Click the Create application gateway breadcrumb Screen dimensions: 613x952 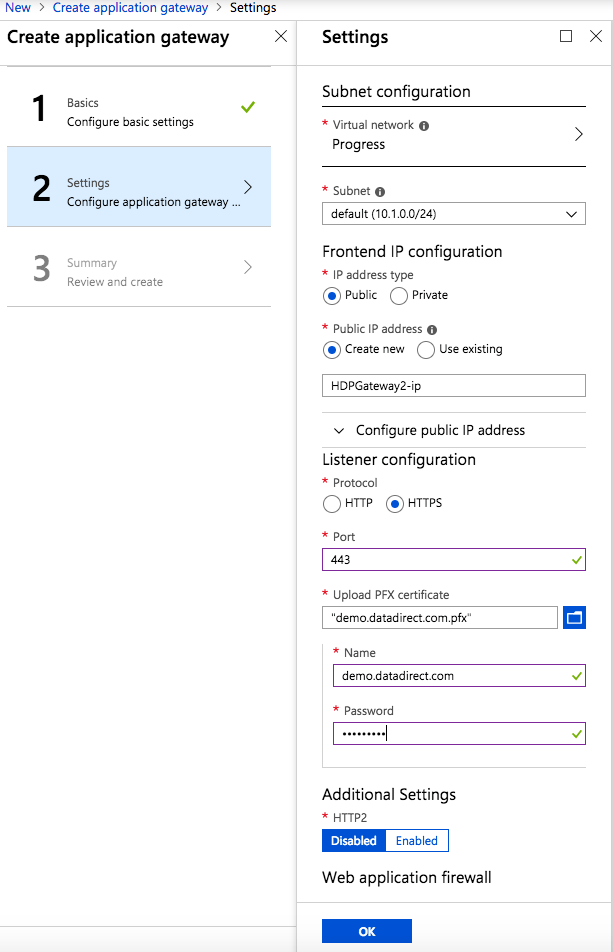click(x=131, y=8)
